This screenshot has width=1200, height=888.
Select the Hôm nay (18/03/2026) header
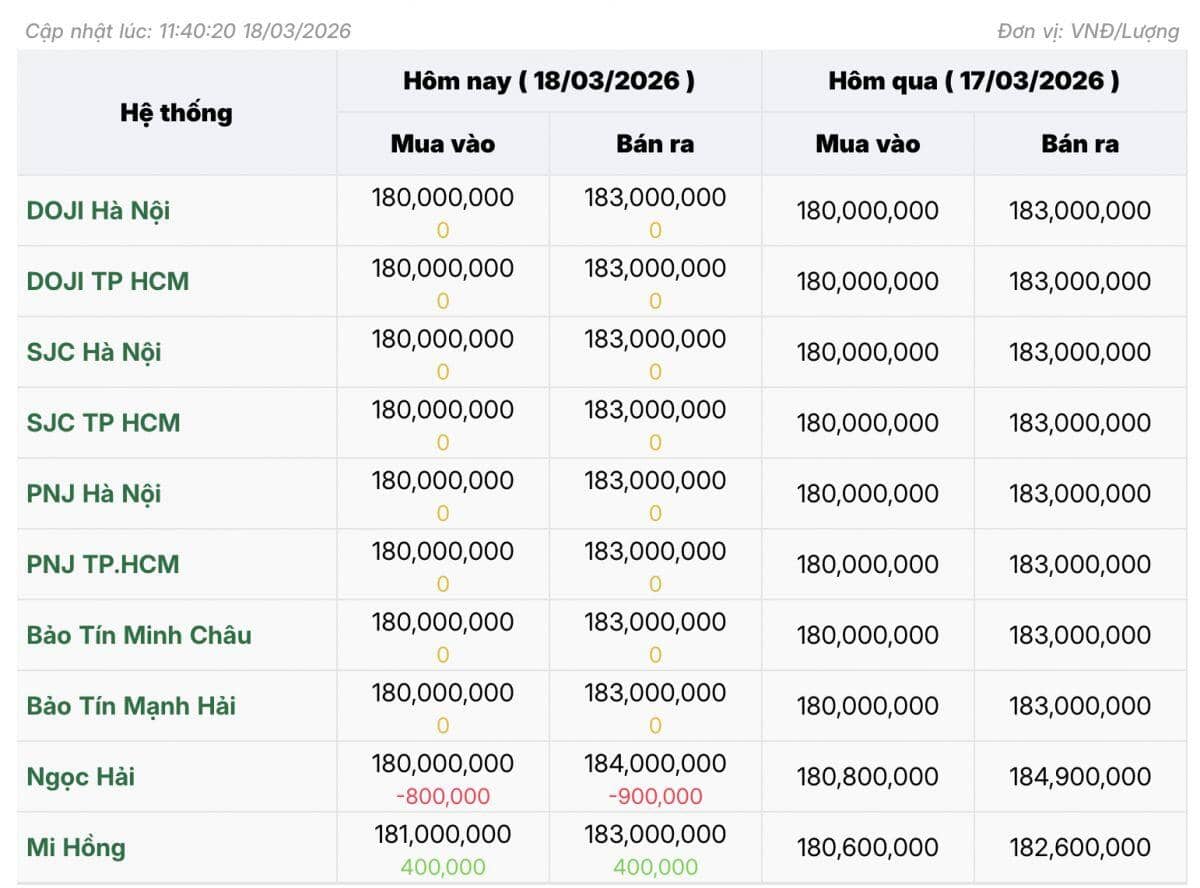click(548, 81)
